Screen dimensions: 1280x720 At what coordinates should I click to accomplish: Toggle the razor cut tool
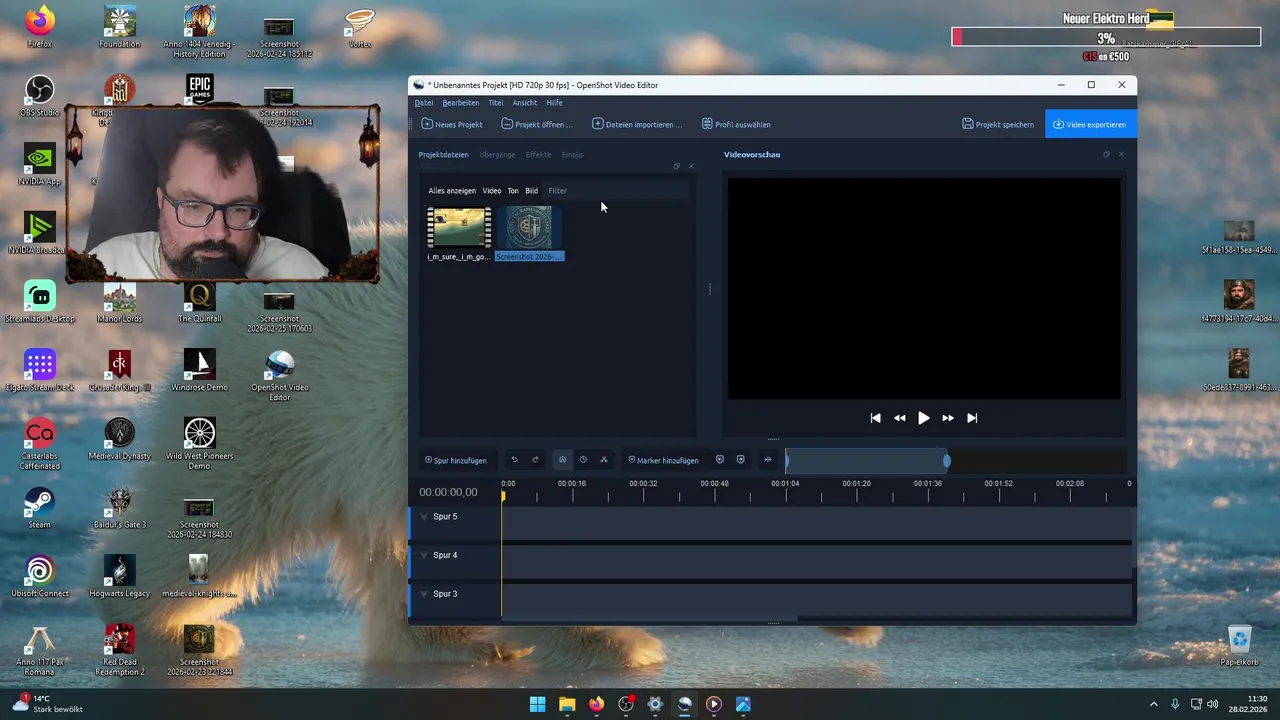coord(604,460)
